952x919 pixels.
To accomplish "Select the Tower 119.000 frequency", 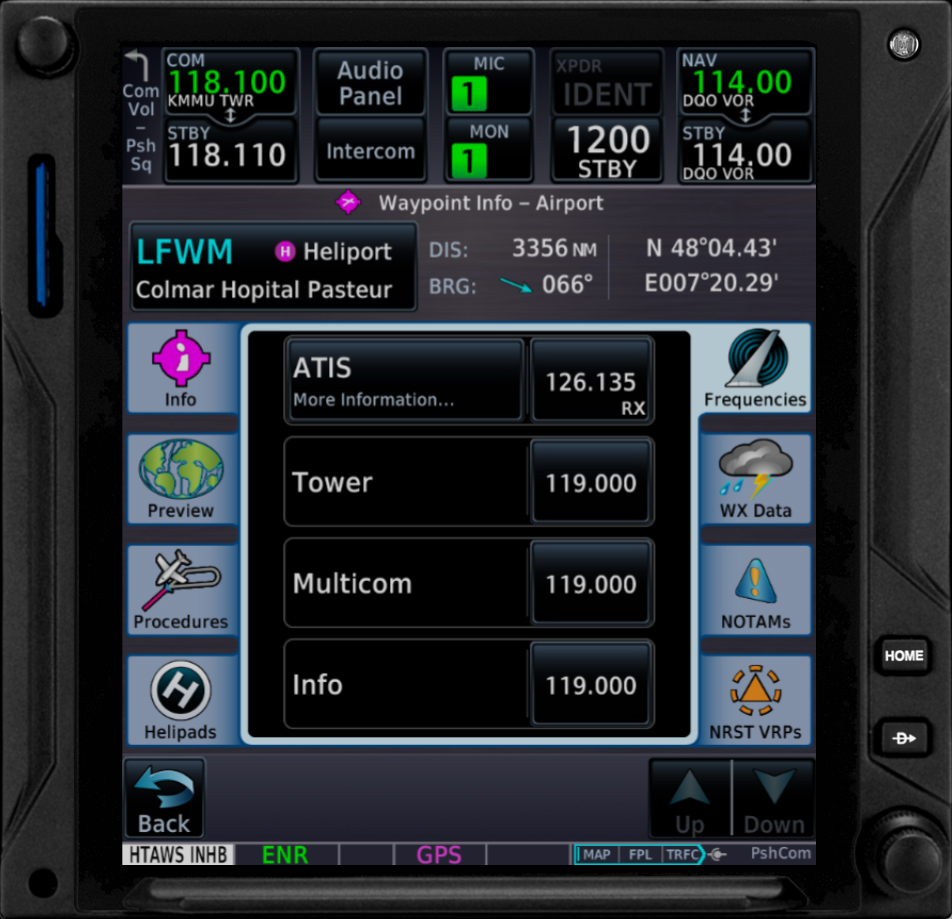I will pos(590,483).
